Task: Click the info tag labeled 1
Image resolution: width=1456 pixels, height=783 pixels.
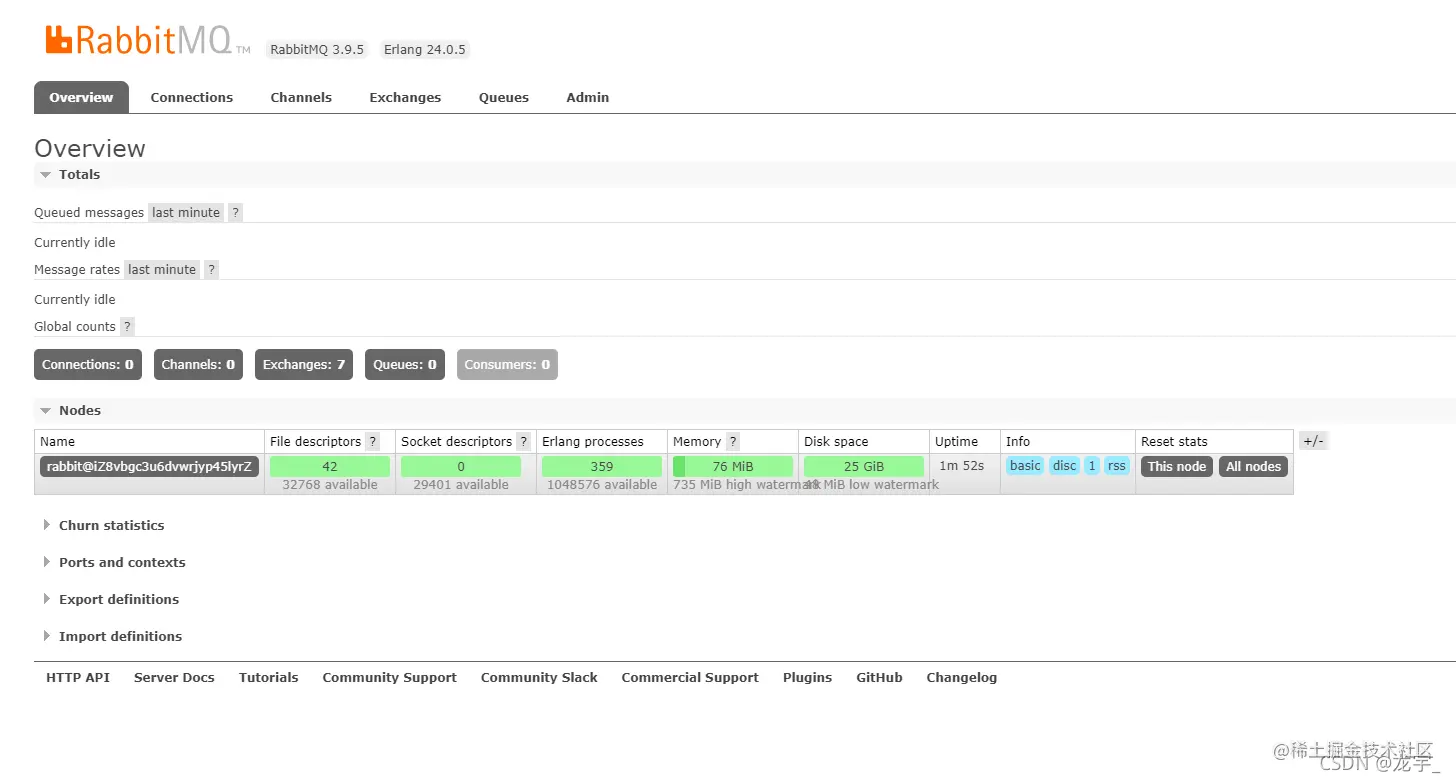Action: click(x=1092, y=466)
